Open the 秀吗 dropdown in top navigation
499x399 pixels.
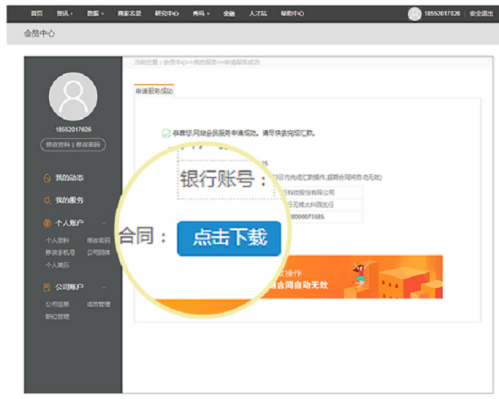[201, 14]
